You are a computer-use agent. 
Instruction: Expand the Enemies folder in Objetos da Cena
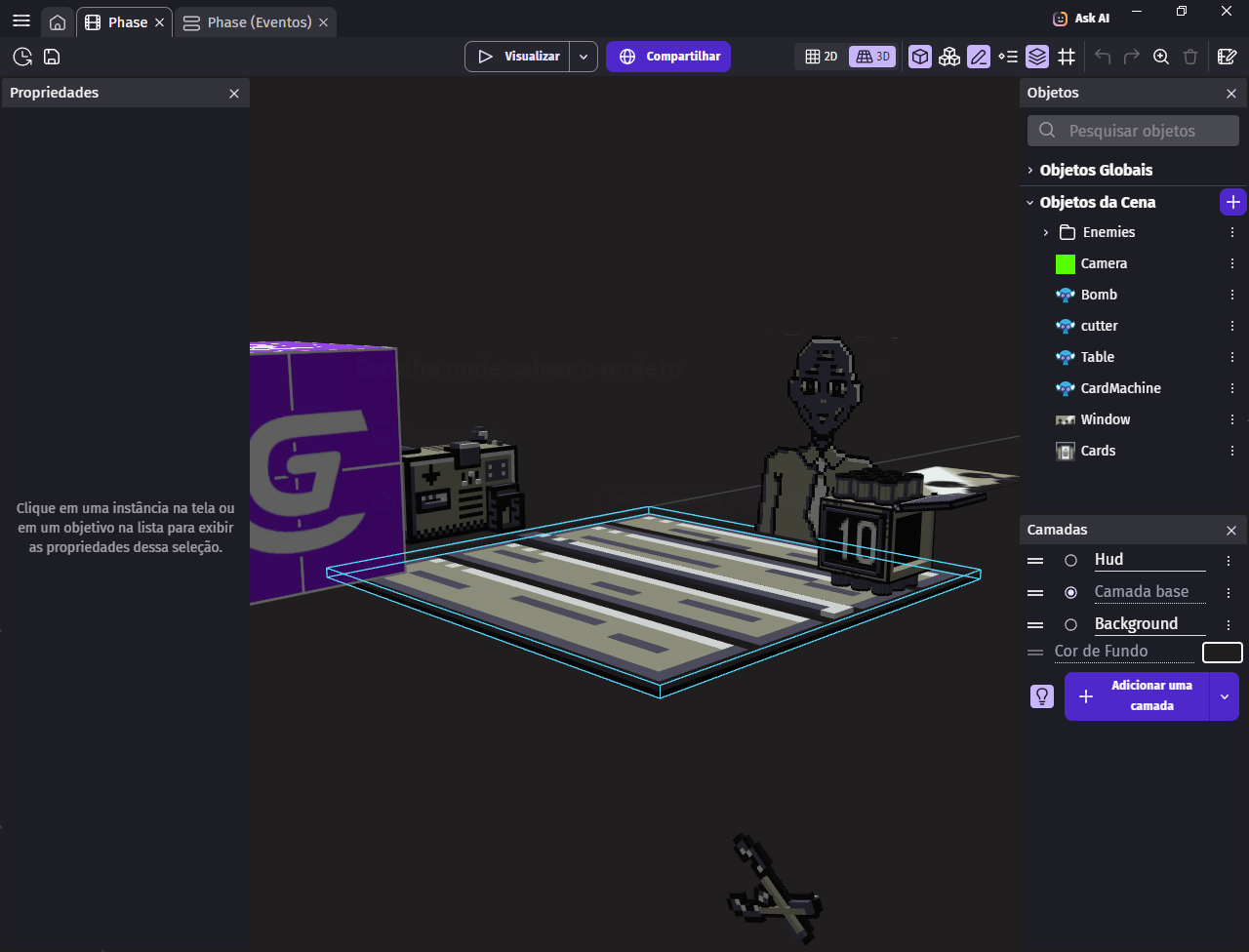(1045, 232)
